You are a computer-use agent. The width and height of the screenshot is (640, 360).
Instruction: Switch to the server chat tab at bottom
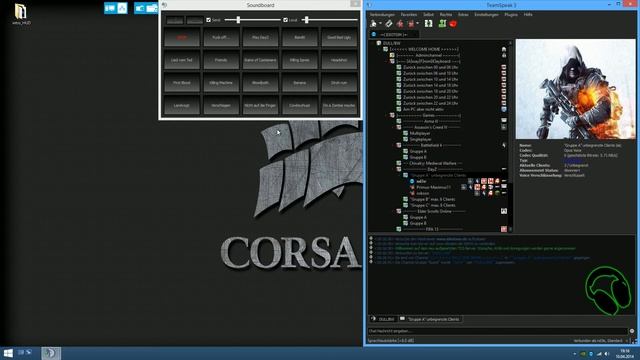point(384,319)
